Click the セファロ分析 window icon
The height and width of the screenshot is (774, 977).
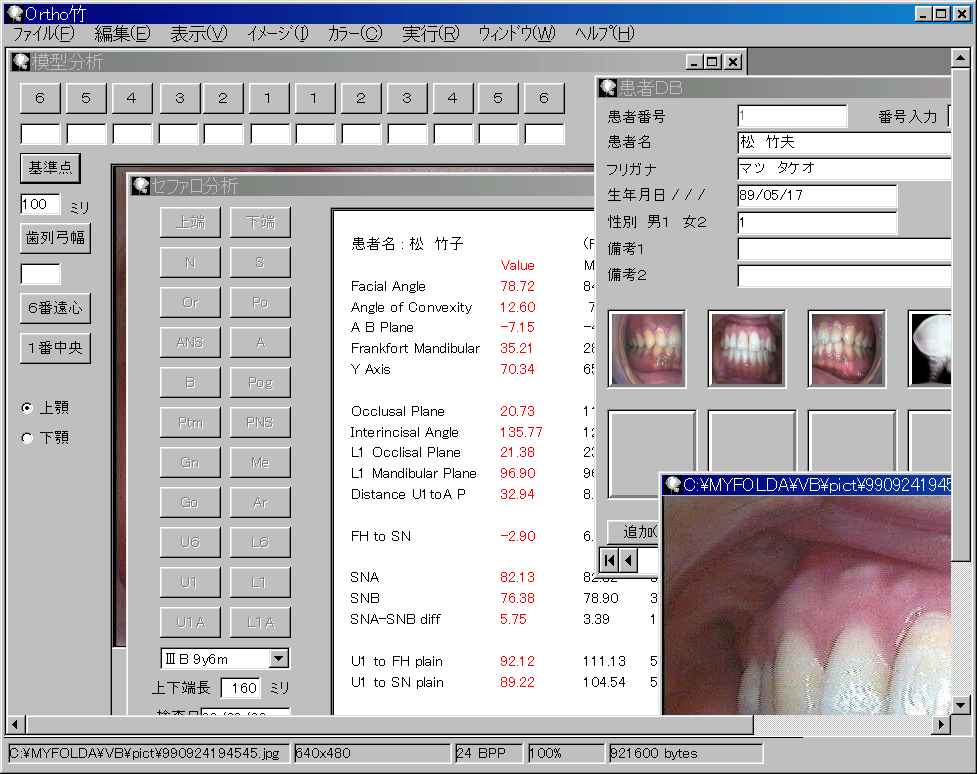pos(140,186)
